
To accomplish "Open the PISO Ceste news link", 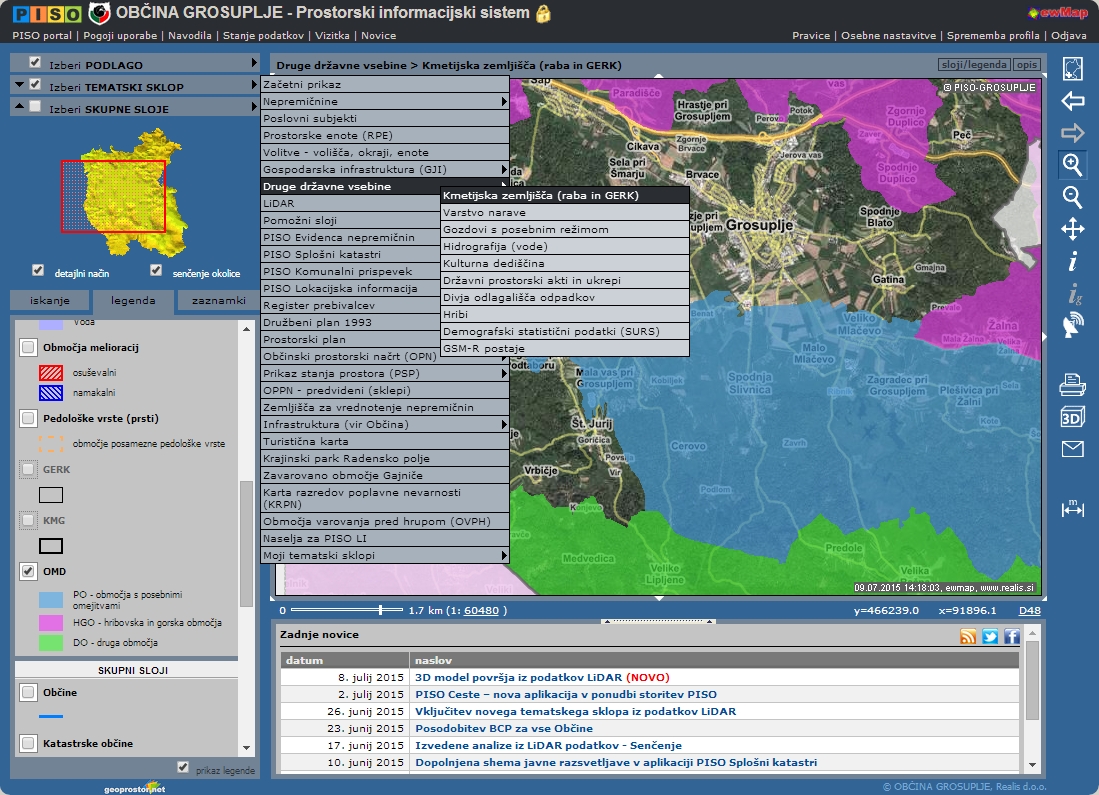I will [565, 694].
